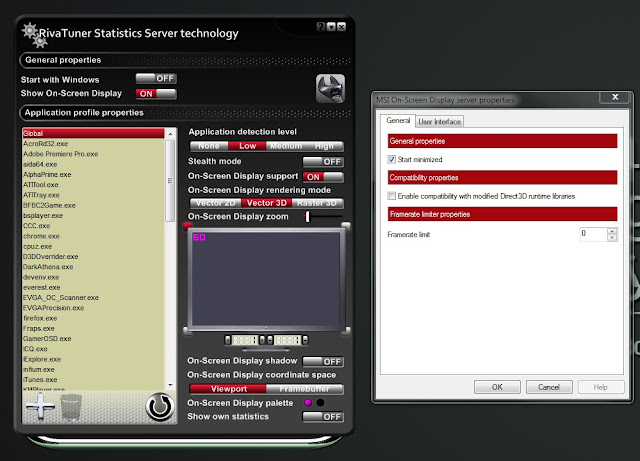This screenshot has width=640, height=461.
Task: Select the D3DOverrider.exe profile
Action: pos(93,256)
